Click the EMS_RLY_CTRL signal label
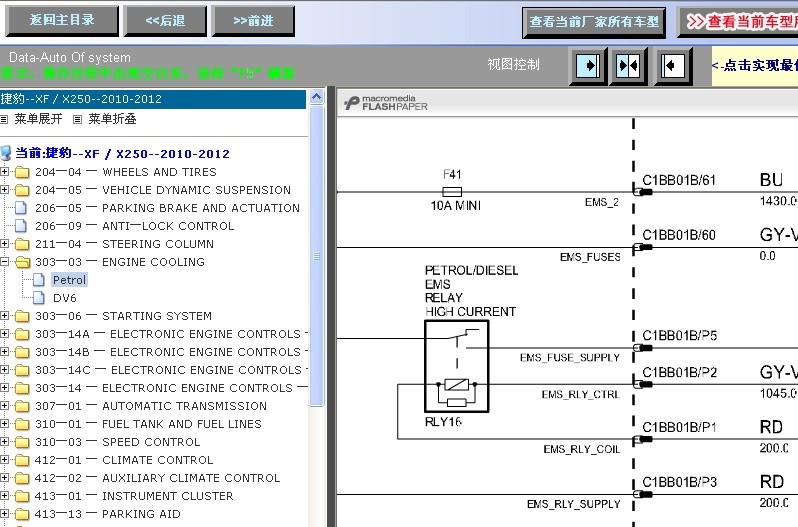The width and height of the screenshot is (798, 527). tap(581, 394)
